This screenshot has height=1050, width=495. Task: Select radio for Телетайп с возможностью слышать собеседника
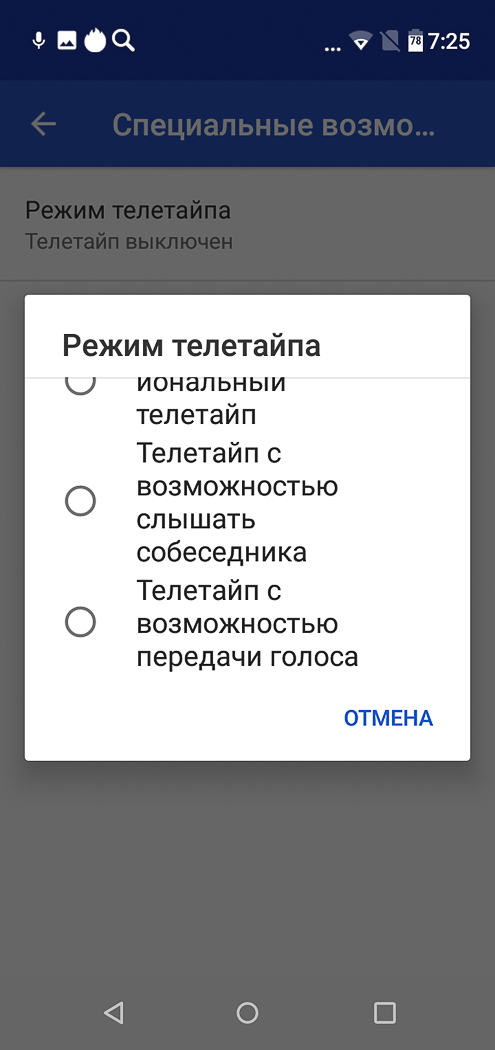pos(80,502)
